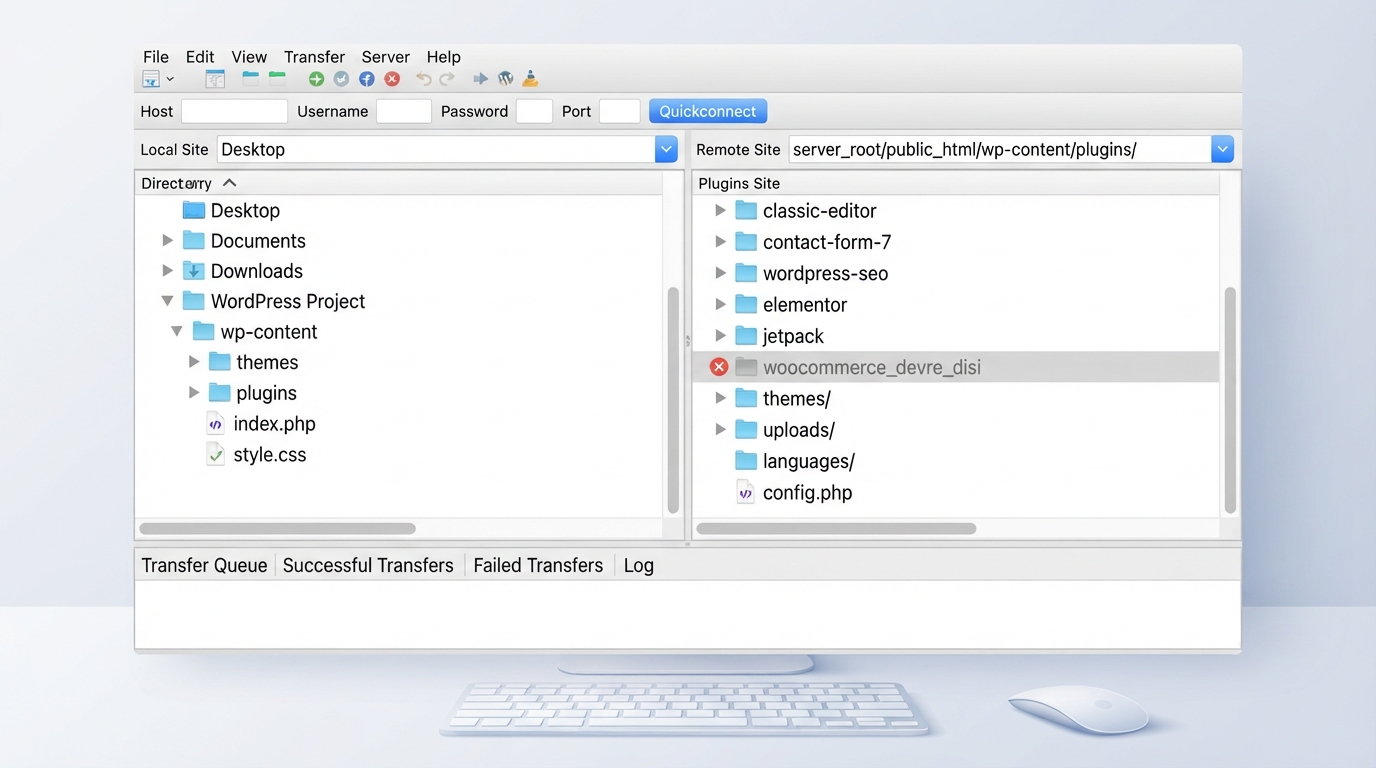
Task: Click the red error icon on woocommerce_devre_disi
Action: tap(719, 367)
